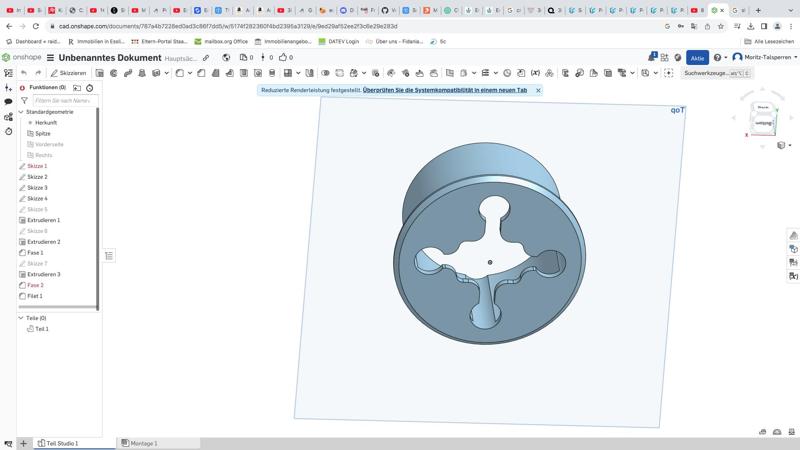Toggle the feature list panel handle
This screenshot has height=450, width=800.
pyautogui.click(x=109, y=256)
